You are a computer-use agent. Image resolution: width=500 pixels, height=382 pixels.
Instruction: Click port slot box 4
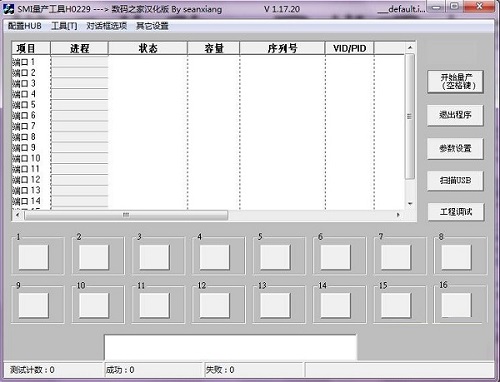click(215, 257)
